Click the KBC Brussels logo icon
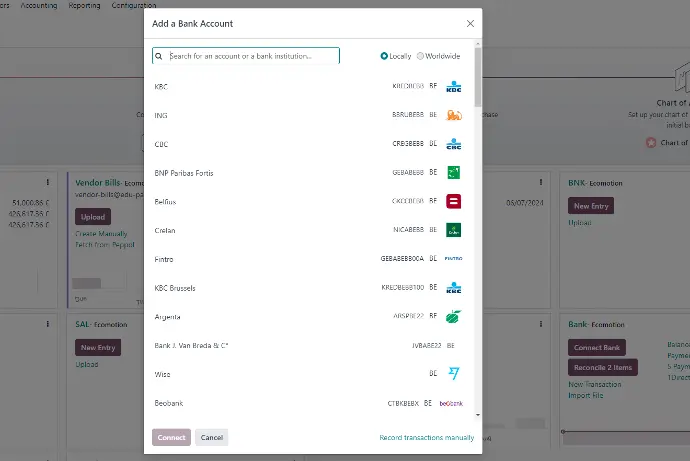The height and width of the screenshot is (461, 690). [454, 288]
